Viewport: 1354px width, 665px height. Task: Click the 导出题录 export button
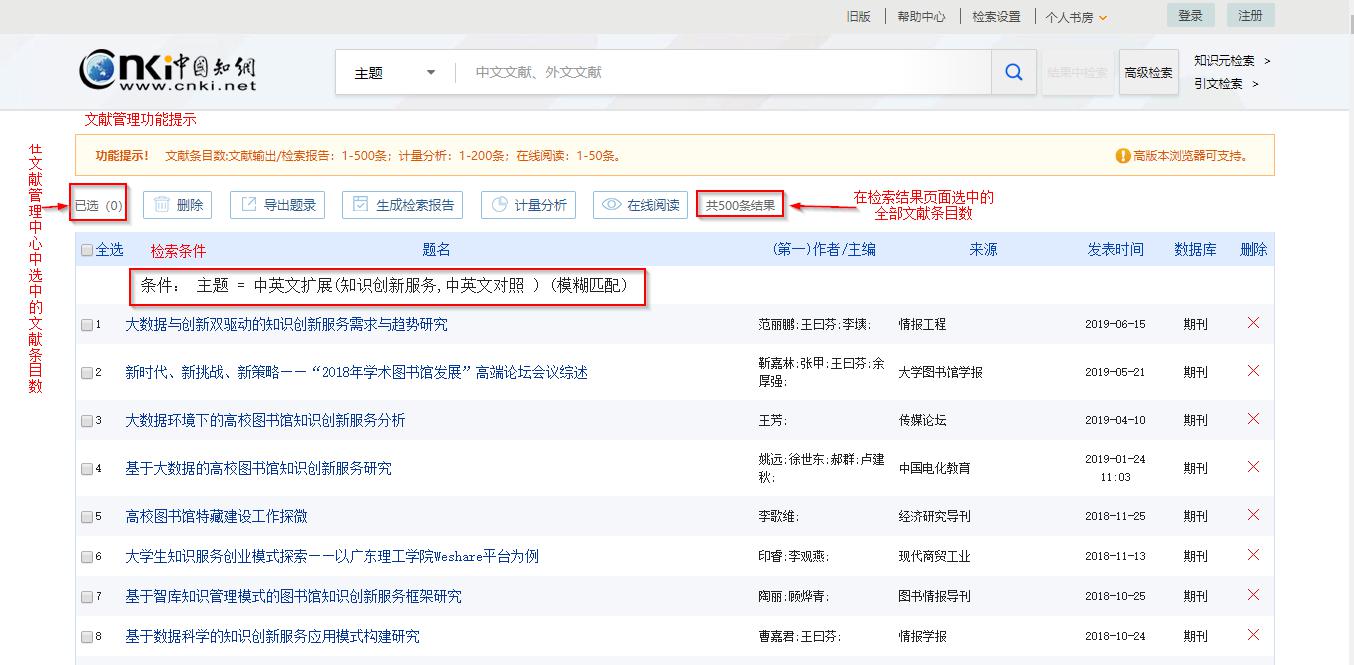[x=277, y=205]
